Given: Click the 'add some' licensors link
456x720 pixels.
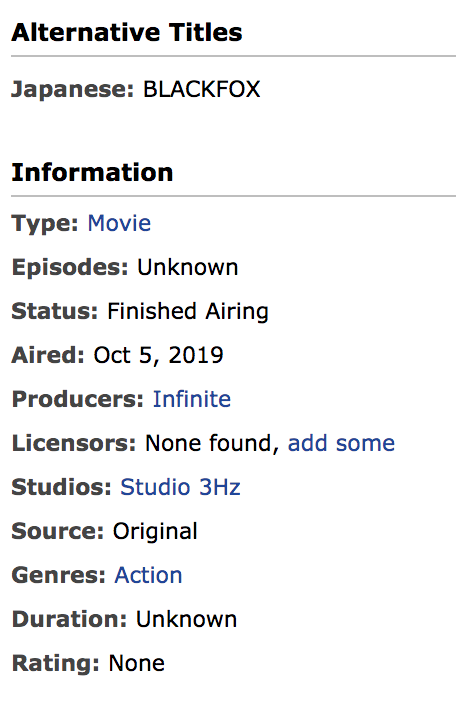Looking at the screenshot, I should 341,443.
